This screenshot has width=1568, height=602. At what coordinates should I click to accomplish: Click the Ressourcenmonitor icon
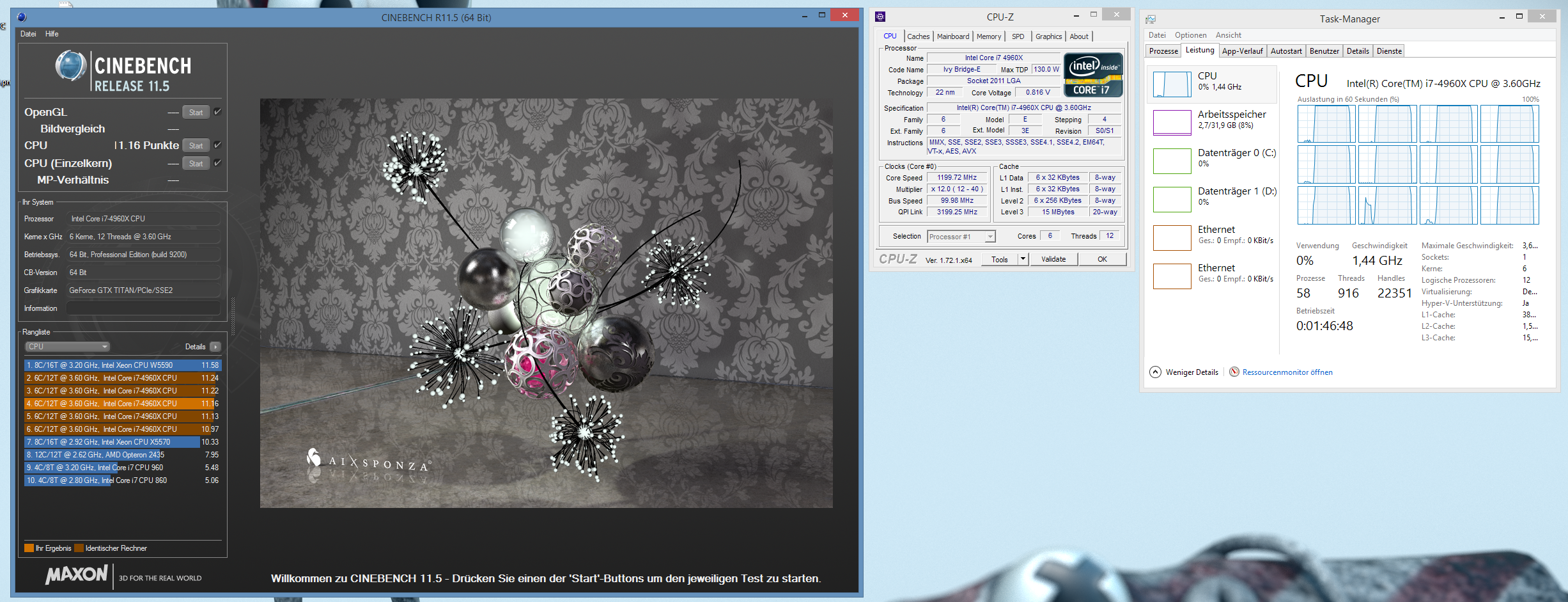point(1234,372)
